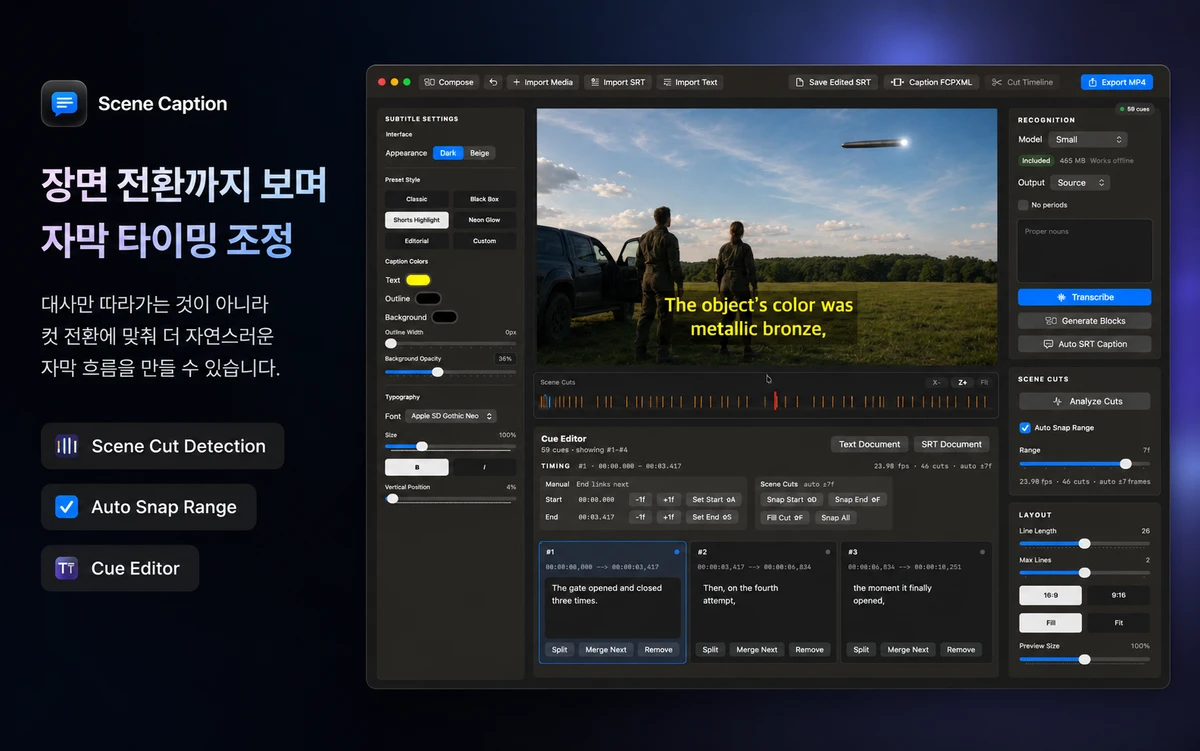The height and width of the screenshot is (751, 1200).
Task: Select the Black Box preset style
Action: pos(485,199)
